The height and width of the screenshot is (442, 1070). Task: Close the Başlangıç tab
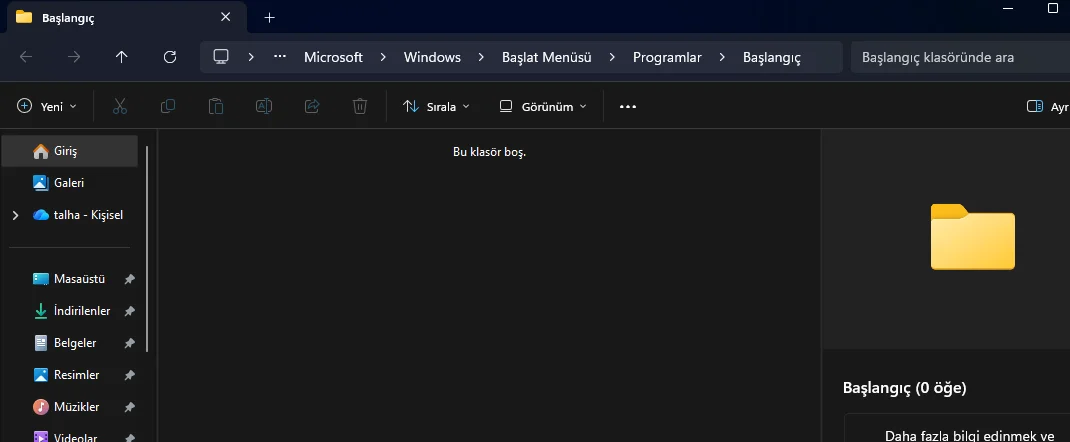(225, 18)
